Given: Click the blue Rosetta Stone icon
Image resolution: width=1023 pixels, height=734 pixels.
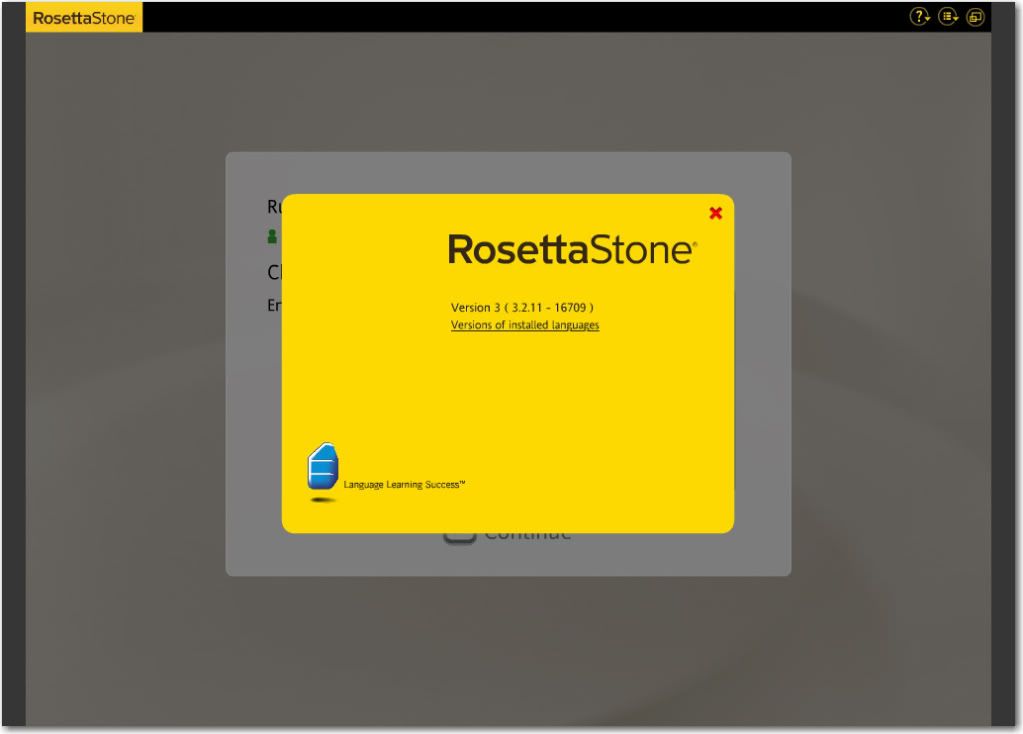Looking at the screenshot, I should click(323, 466).
